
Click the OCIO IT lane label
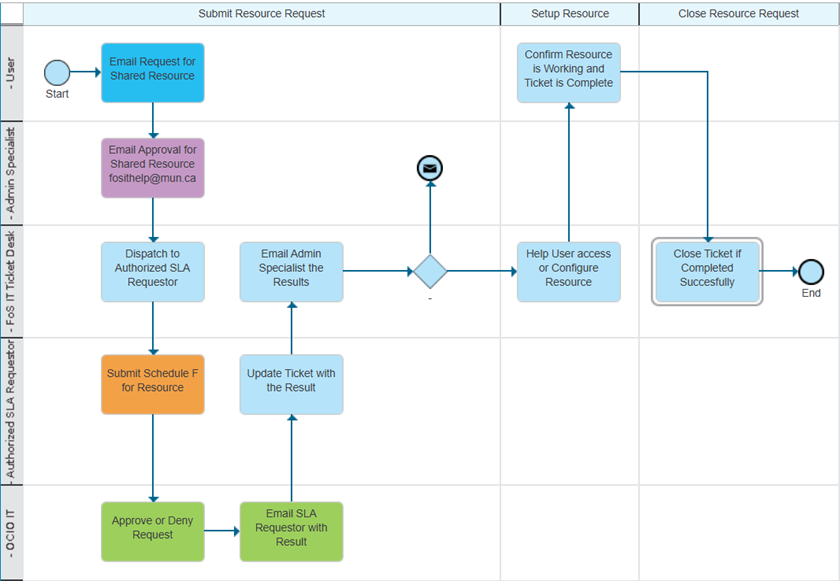11,531
